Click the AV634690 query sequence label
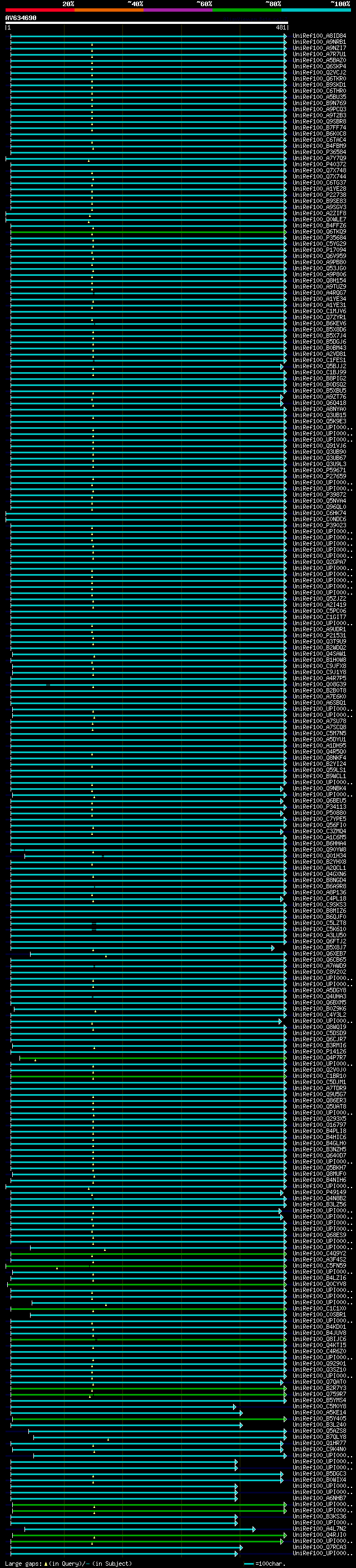 pyautogui.click(x=21, y=18)
